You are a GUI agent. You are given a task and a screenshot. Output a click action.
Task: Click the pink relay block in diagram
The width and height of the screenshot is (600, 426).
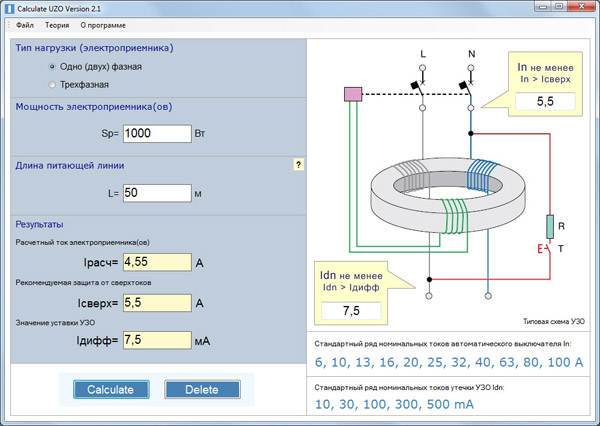352,95
